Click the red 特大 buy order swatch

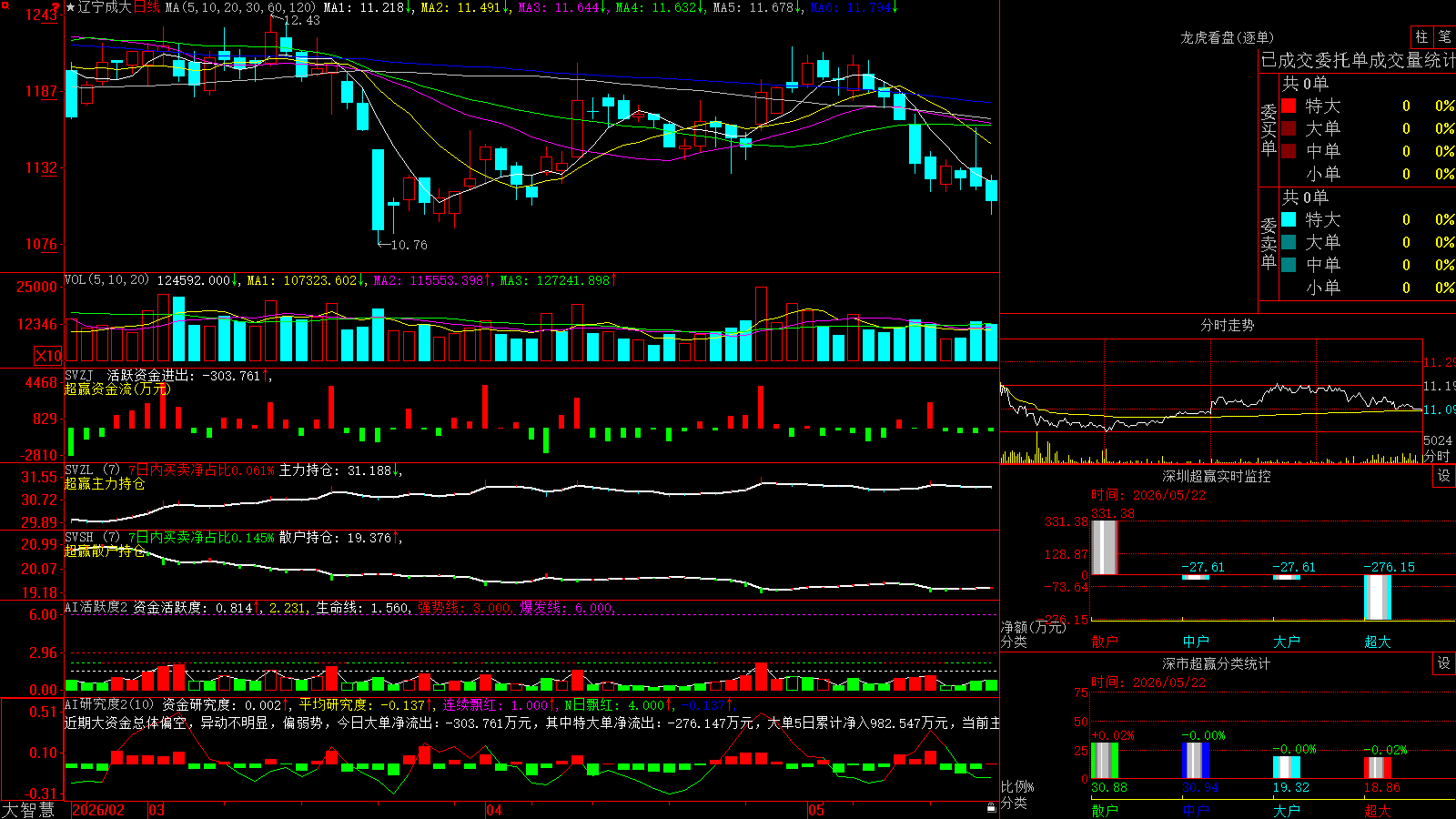(1289, 106)
